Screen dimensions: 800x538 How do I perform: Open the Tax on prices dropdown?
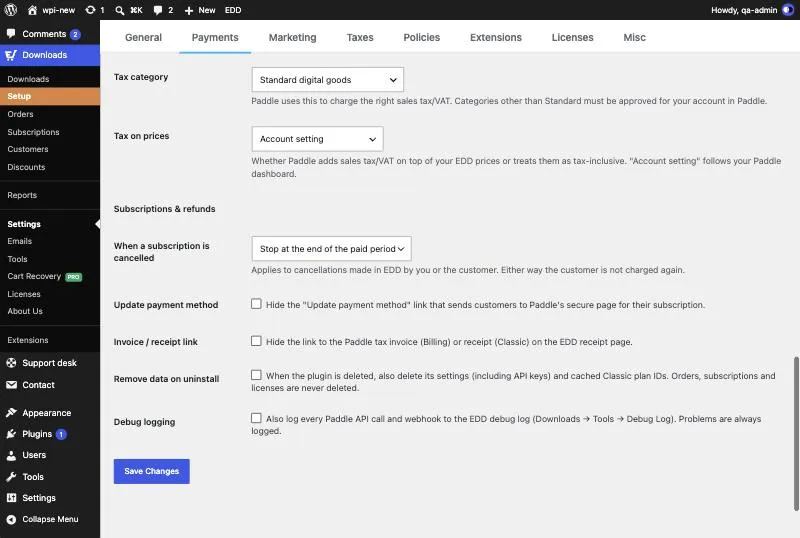(x=317, y=139)
